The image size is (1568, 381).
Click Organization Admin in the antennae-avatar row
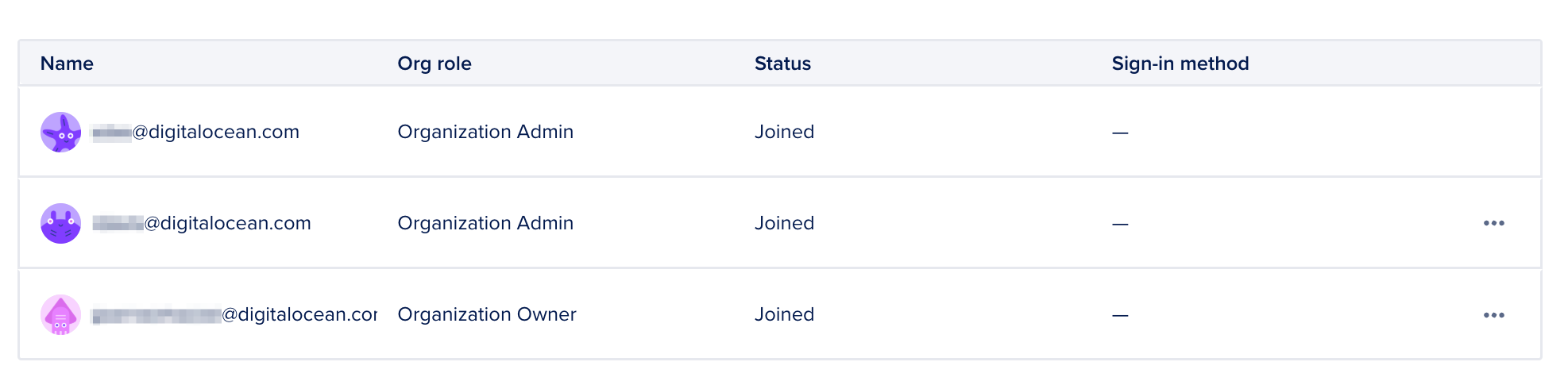485,223
